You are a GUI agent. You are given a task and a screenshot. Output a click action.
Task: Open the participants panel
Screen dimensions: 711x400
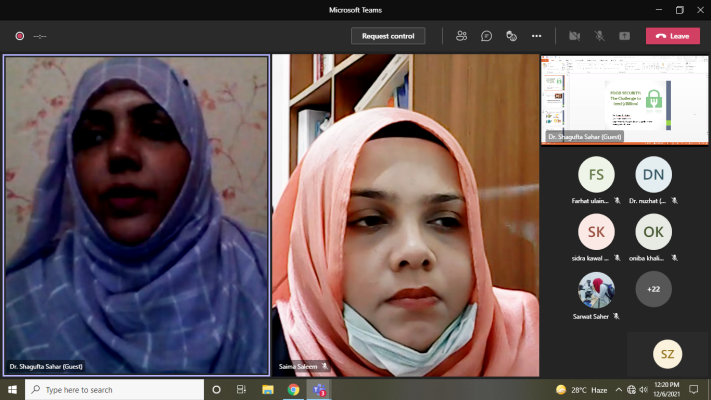pyautogui.click(x=461, y=36)
